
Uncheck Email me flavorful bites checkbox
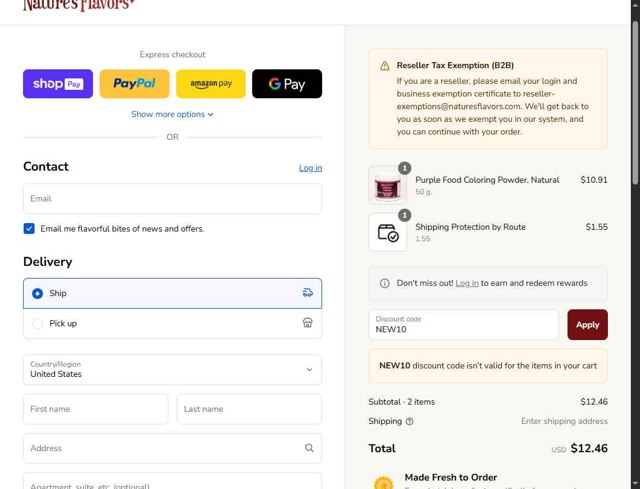click(29, 229)
